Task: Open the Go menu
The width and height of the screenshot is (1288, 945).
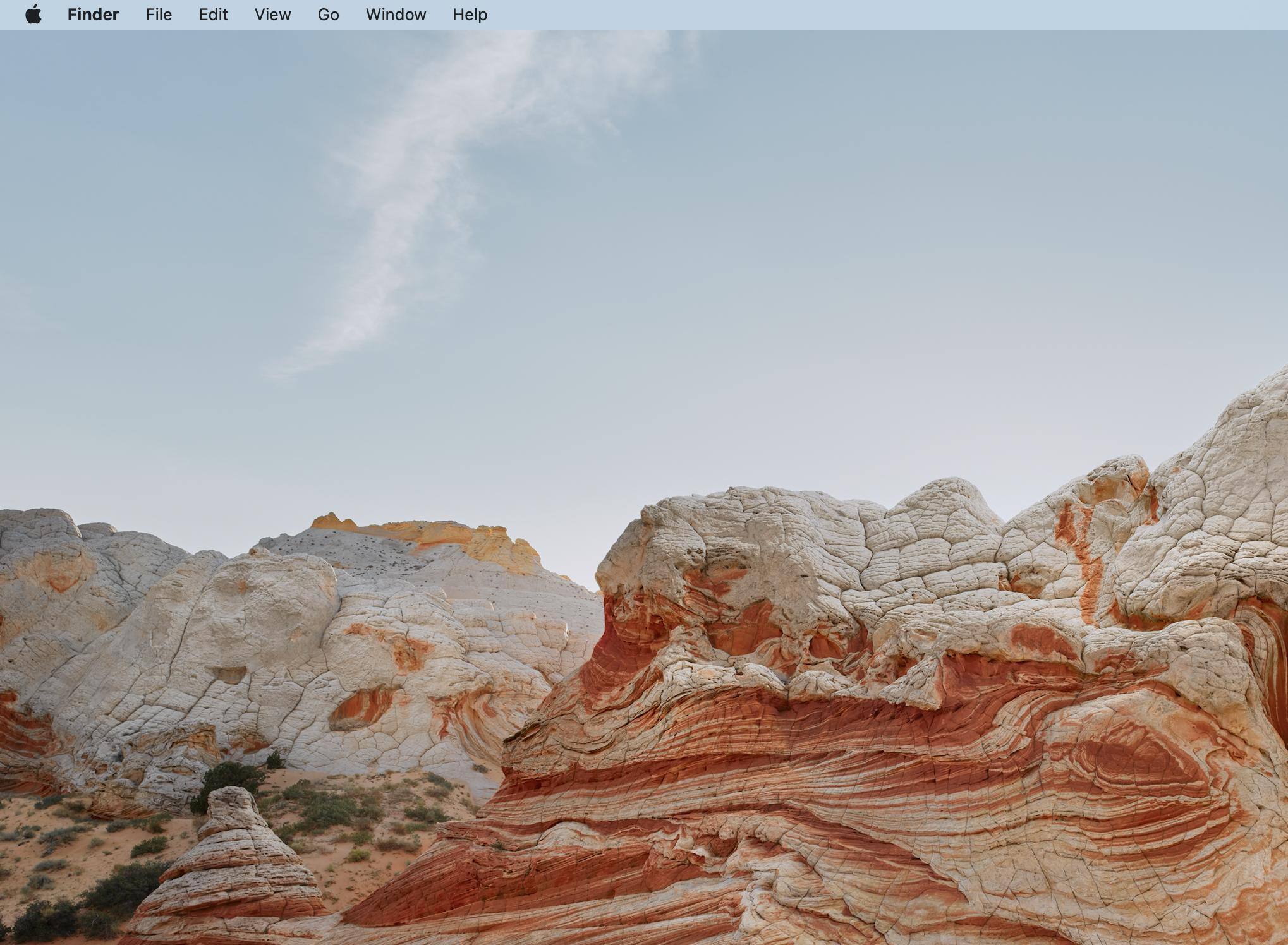Action: coord(328,15)
